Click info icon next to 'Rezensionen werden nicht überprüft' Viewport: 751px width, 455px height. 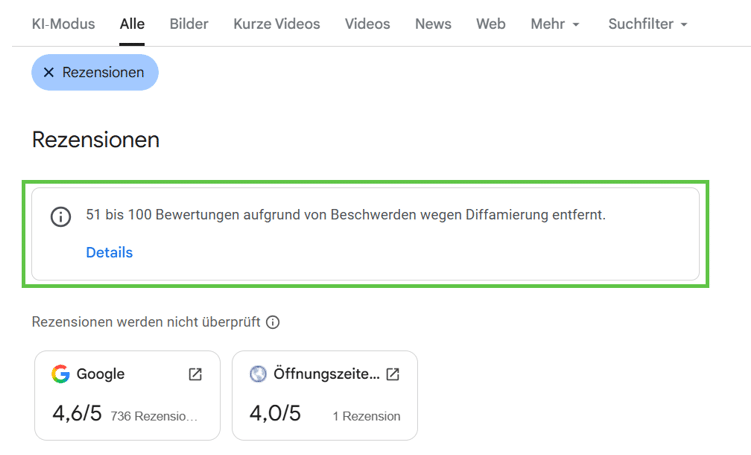coord(273,322)
